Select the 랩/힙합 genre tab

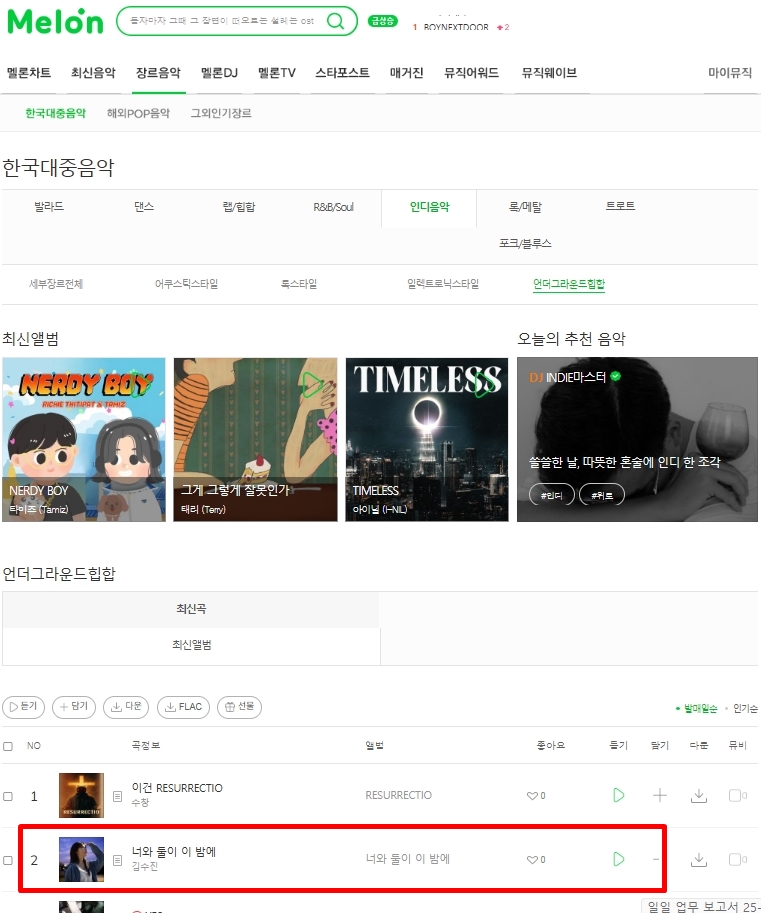(x=239, y=207)
